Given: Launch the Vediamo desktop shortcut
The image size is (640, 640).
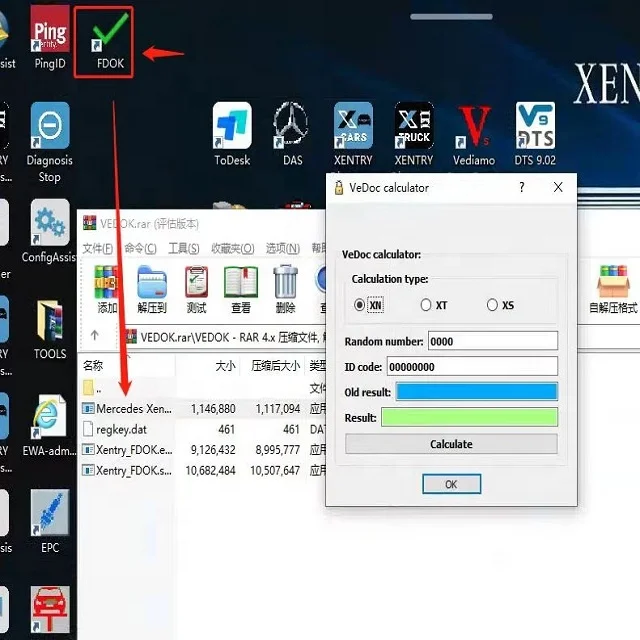Looking at the screenshot, I should (x=473, y=135).
